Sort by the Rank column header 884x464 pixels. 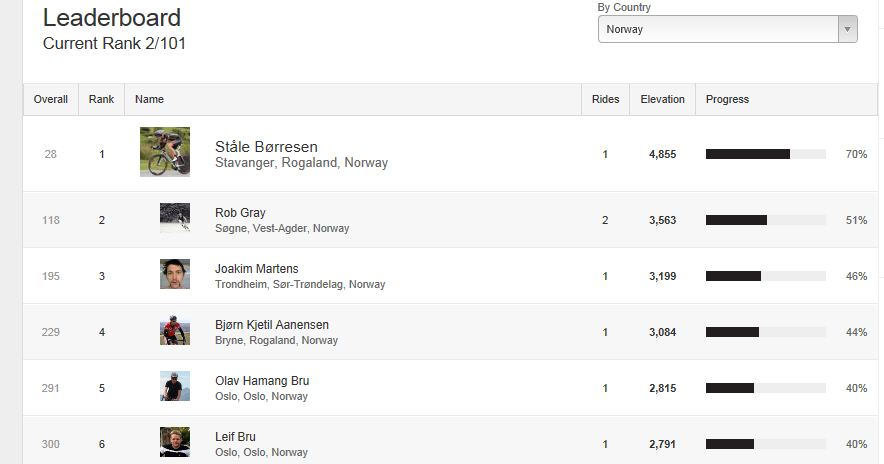click(x=101, y=99)
